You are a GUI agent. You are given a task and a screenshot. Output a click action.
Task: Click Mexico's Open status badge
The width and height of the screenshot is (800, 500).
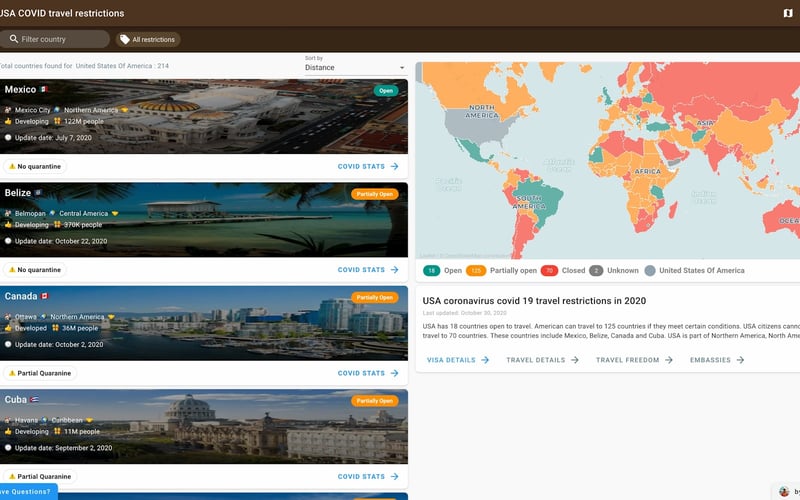tap(386, 91)
